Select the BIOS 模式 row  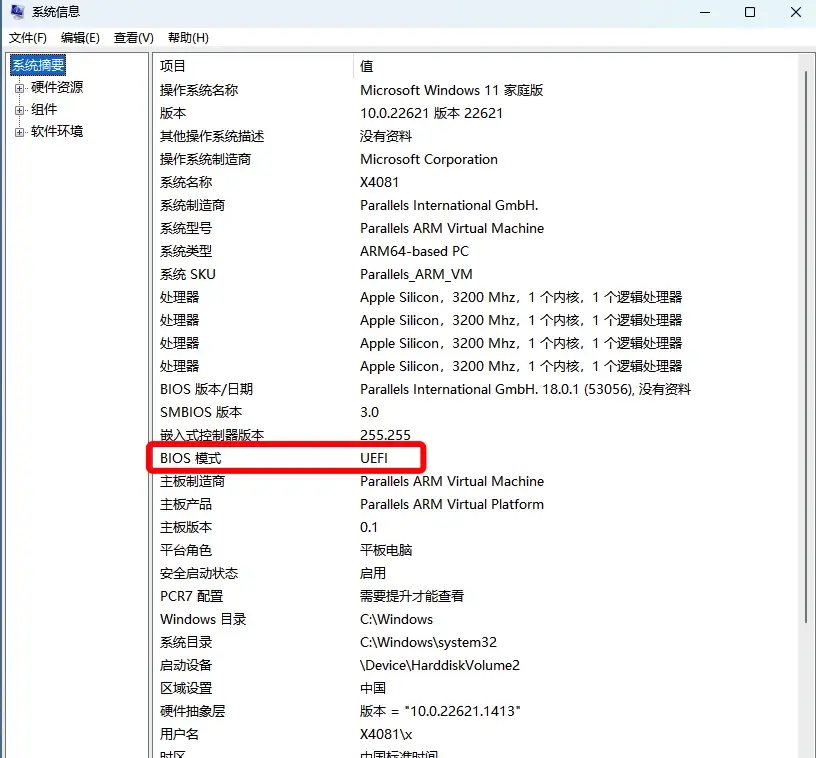(x=475, y=458)
